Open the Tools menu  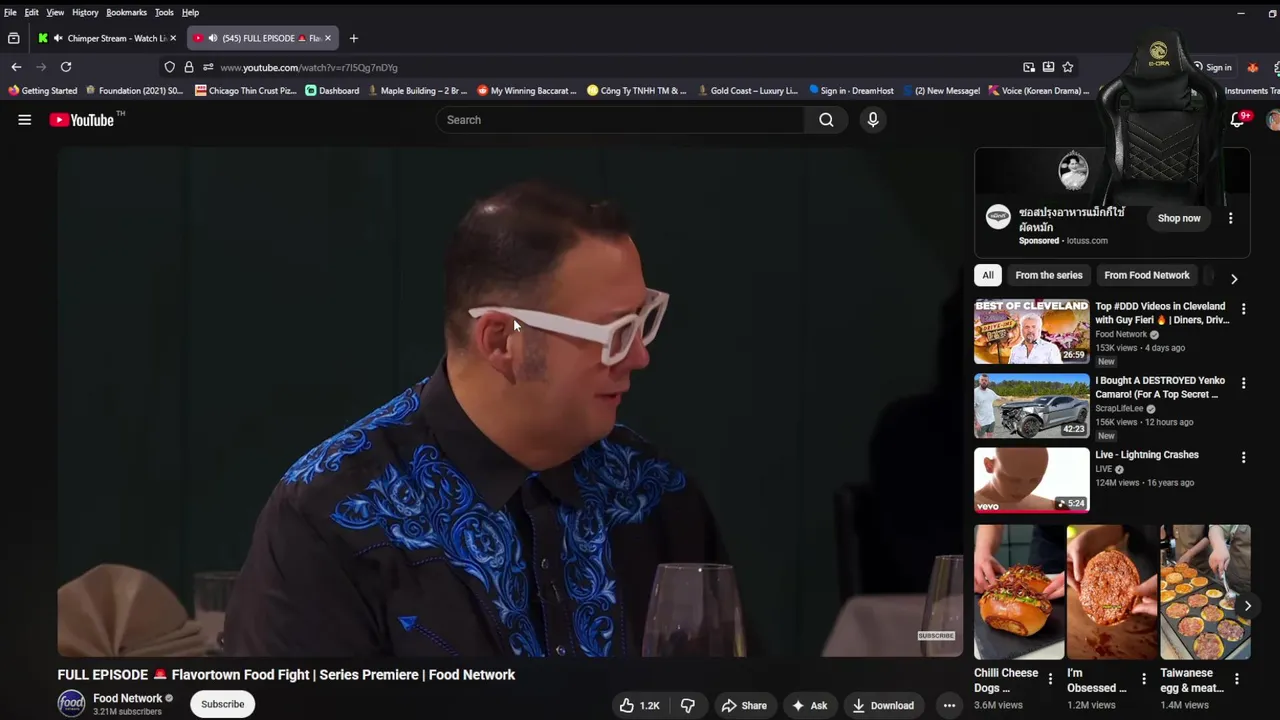[x=164, y=12]
